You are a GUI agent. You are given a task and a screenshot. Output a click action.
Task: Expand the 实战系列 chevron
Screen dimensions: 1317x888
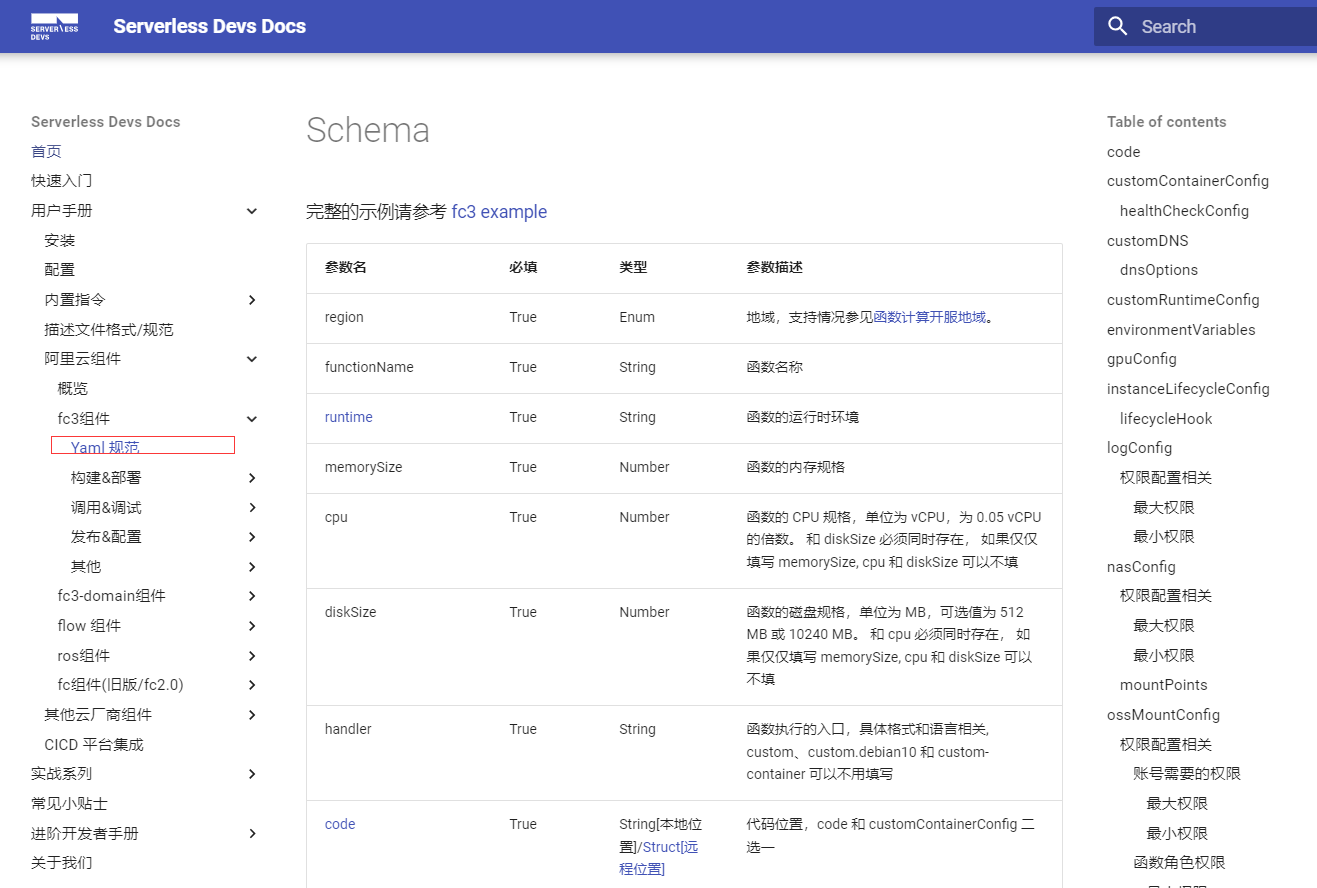[252, 774]
